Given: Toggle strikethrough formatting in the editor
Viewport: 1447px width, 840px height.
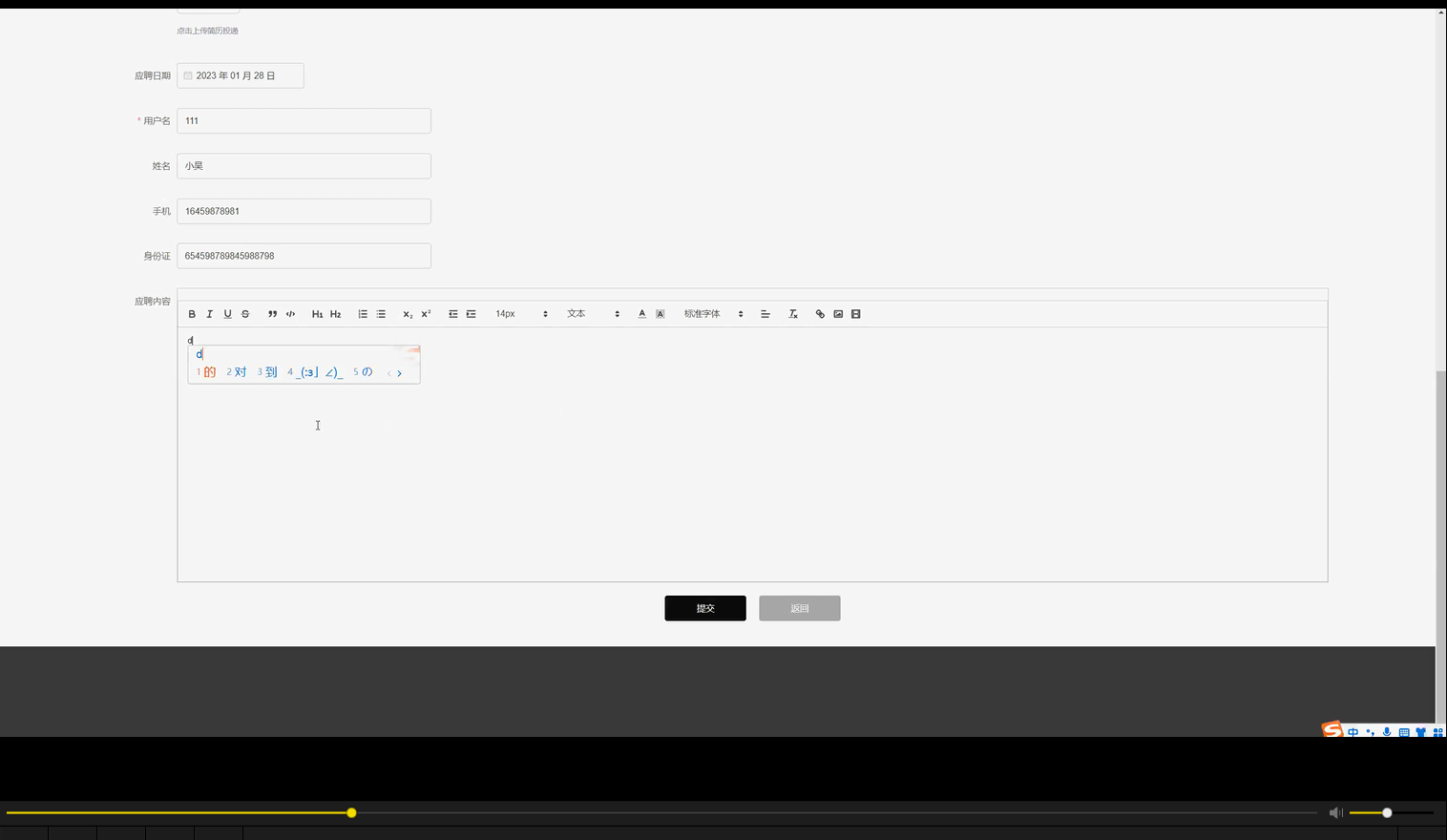Looking at the screenshot, I should (245, 314).
